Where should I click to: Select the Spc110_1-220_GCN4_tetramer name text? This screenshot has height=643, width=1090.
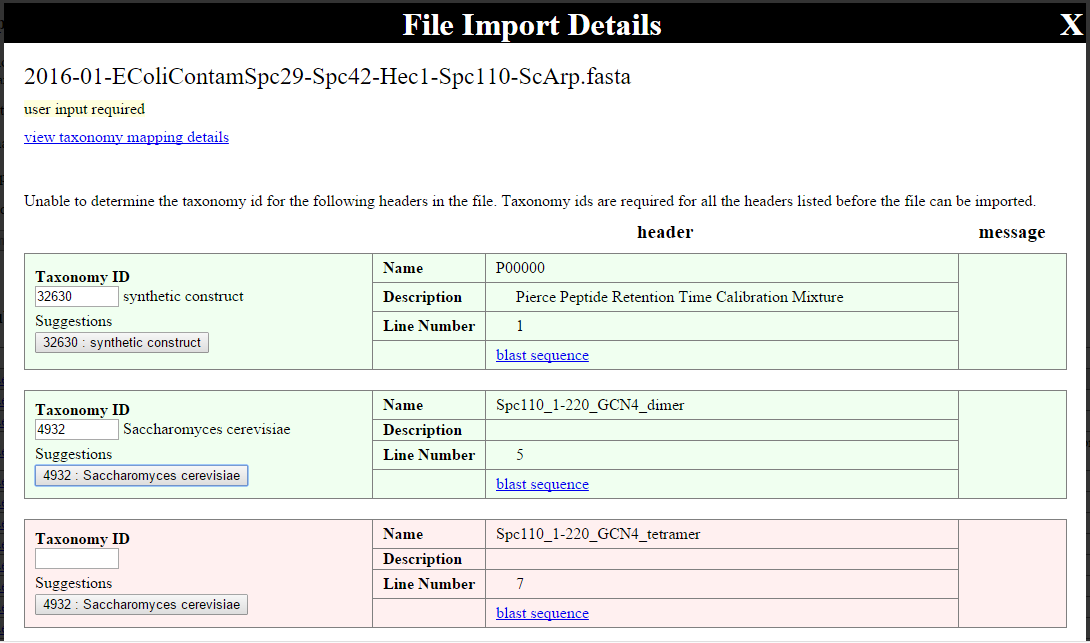(598, 535)
